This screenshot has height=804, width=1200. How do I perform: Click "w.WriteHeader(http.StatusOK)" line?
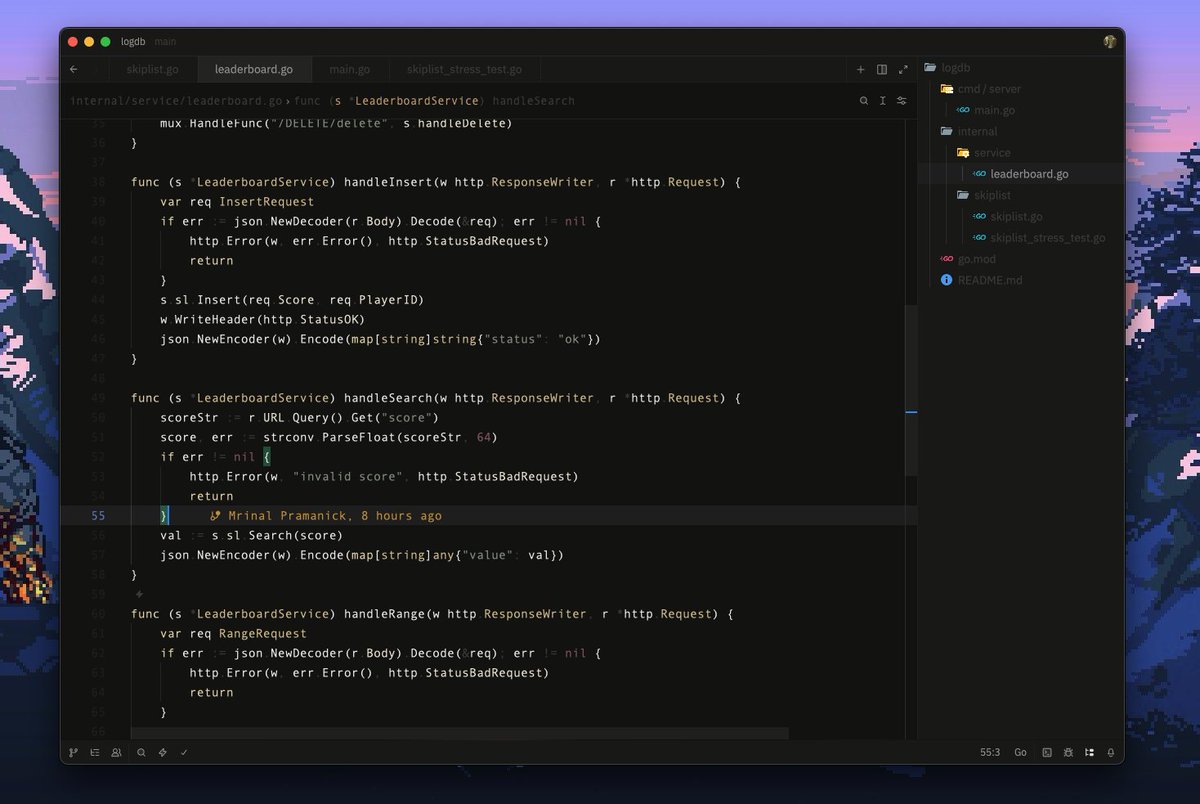pos(263,320)
